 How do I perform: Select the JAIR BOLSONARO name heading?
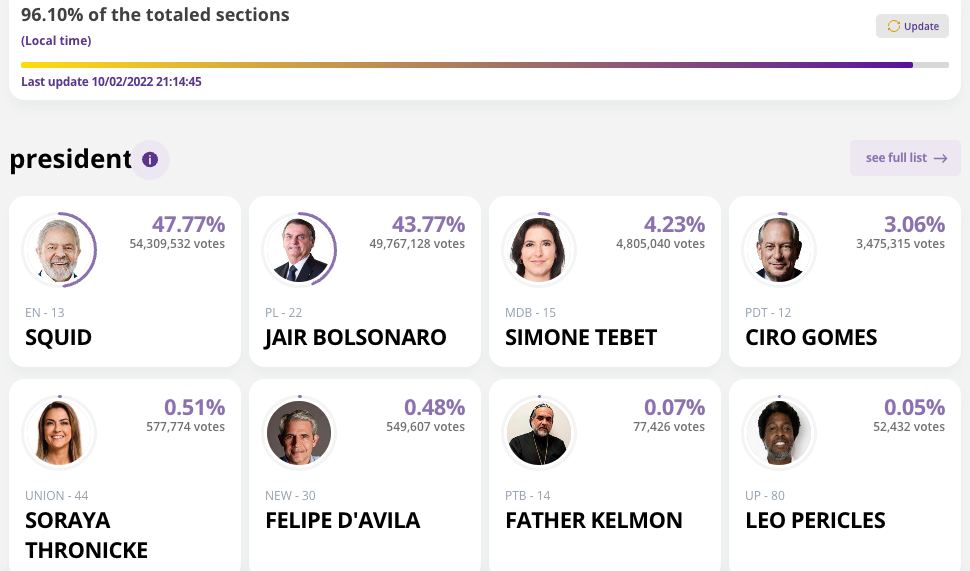[x=355, y=337]
